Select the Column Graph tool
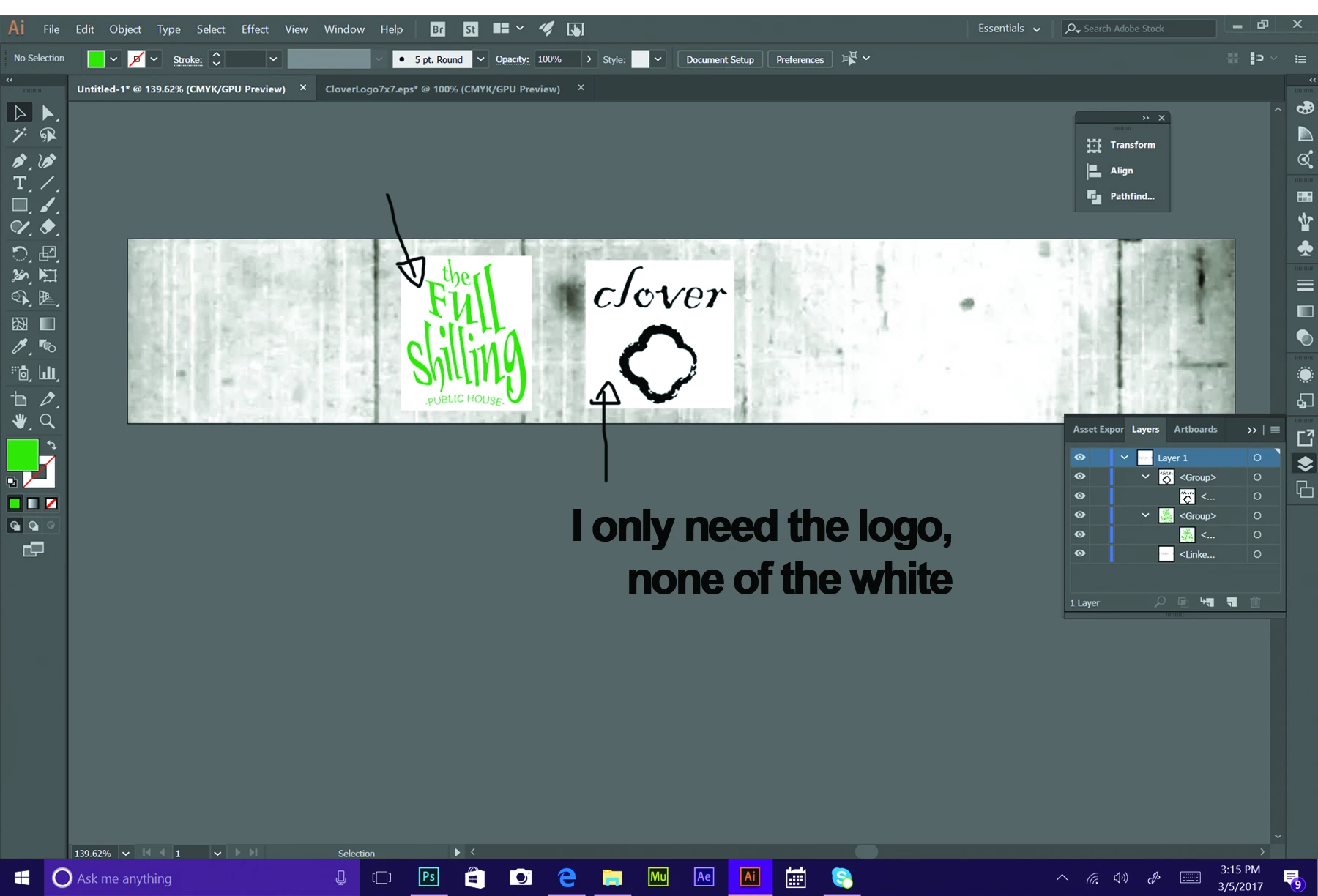 [x=48, y=373]
